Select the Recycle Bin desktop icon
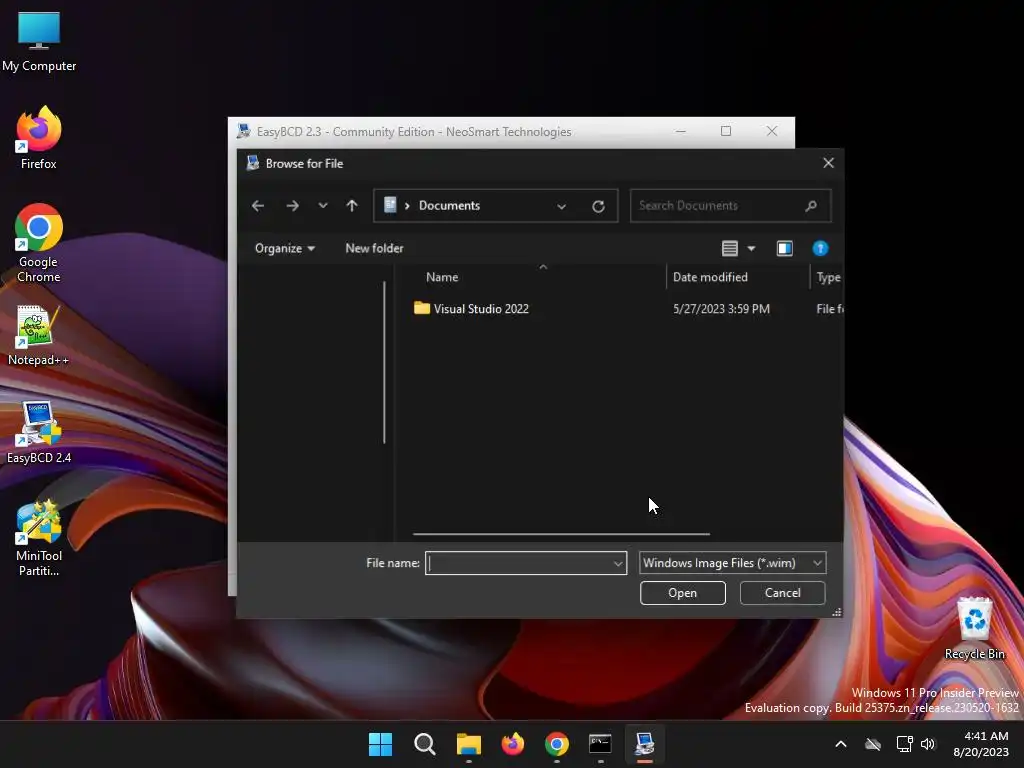Screen dimensions: 1024x768 tap(974, 628)
